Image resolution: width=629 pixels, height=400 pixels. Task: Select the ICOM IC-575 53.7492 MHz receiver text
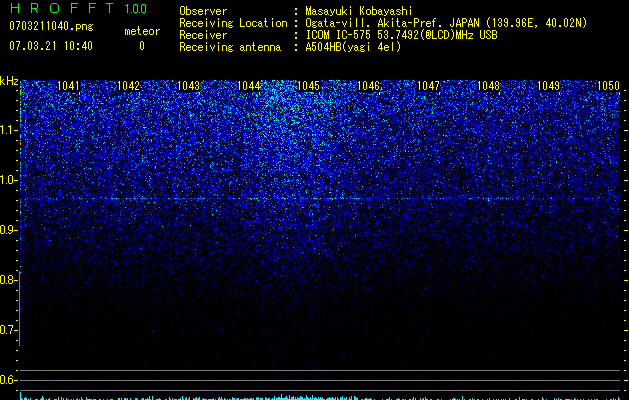[x=401, y=35]
